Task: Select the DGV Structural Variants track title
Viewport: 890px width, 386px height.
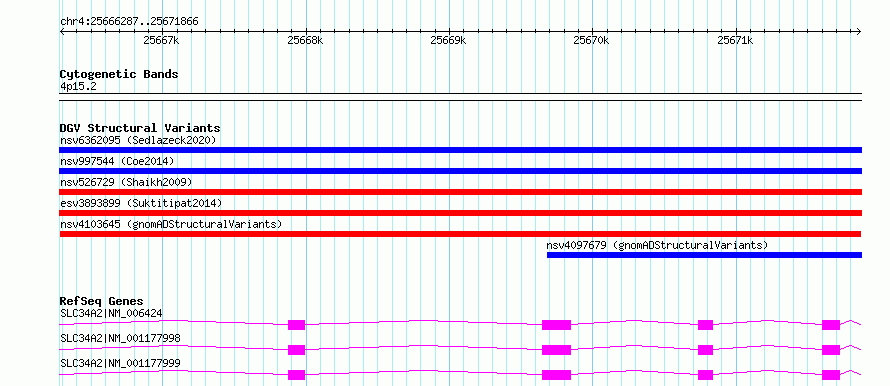Action: 140,128
